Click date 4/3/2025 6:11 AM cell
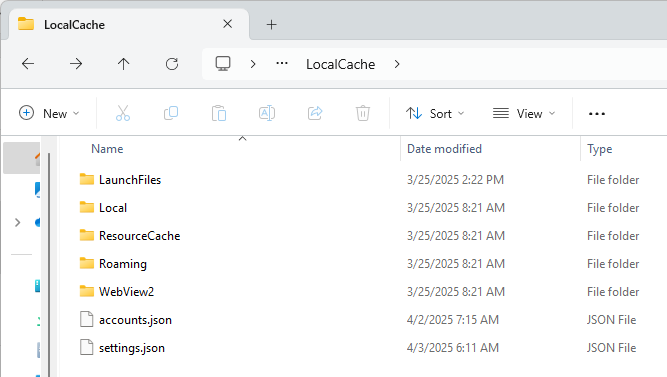 453,348
